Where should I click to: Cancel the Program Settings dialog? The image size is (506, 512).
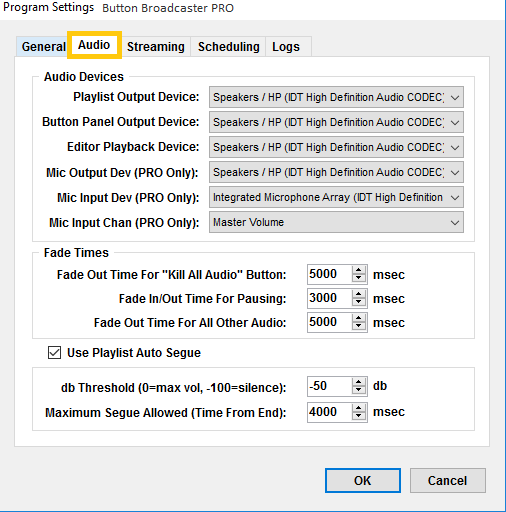(447, 480)
